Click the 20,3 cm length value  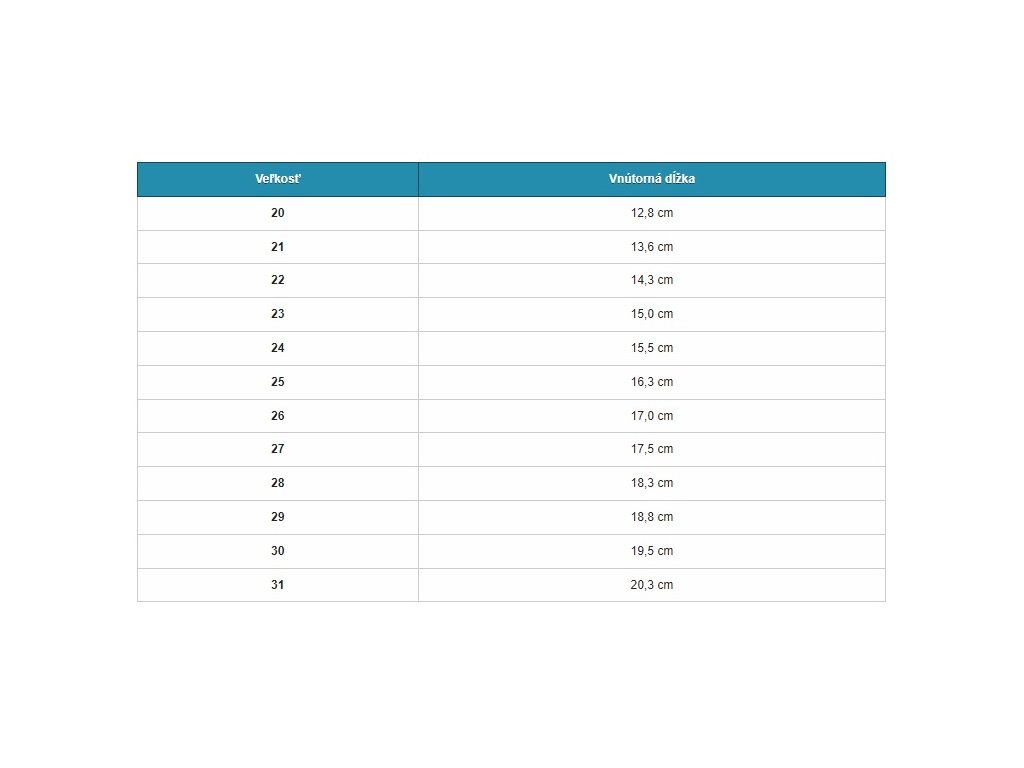[652, 585]
